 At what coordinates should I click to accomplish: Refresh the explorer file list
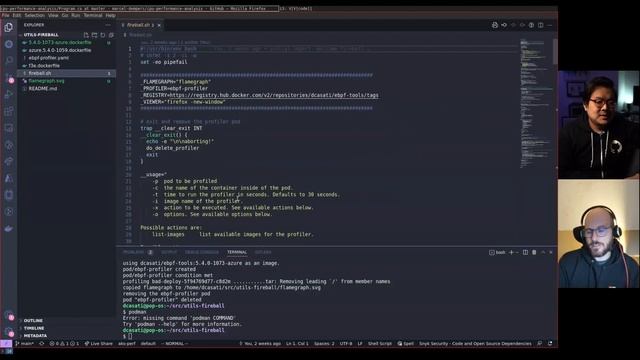click(x=103, y=35)
